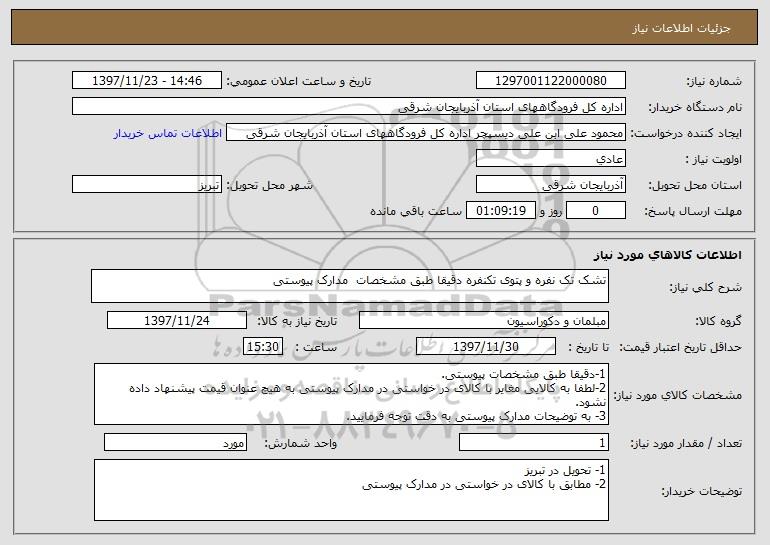The width and height of the screenshot is (770, 545).
Task: Click the delivery province field 'آذربایجان شرقی'
Action: coord(550,185)
